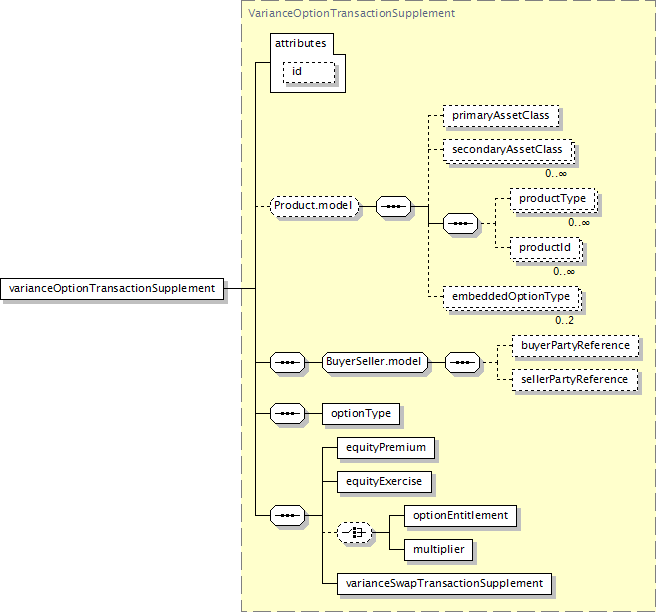
Task: Select the secondaryAssetClass element
Action: point(508,149)
